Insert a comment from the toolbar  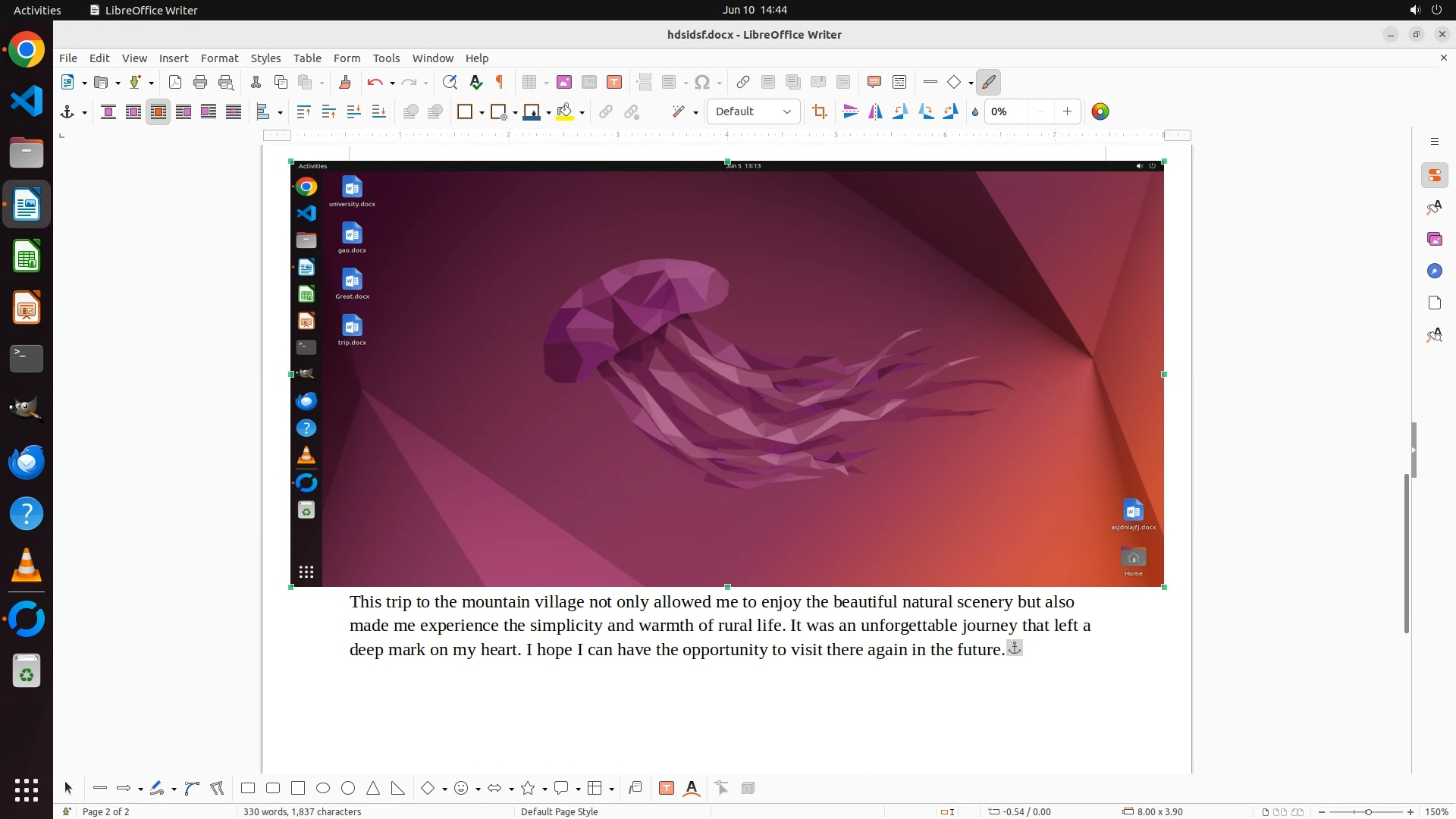[x=874, y=83]
